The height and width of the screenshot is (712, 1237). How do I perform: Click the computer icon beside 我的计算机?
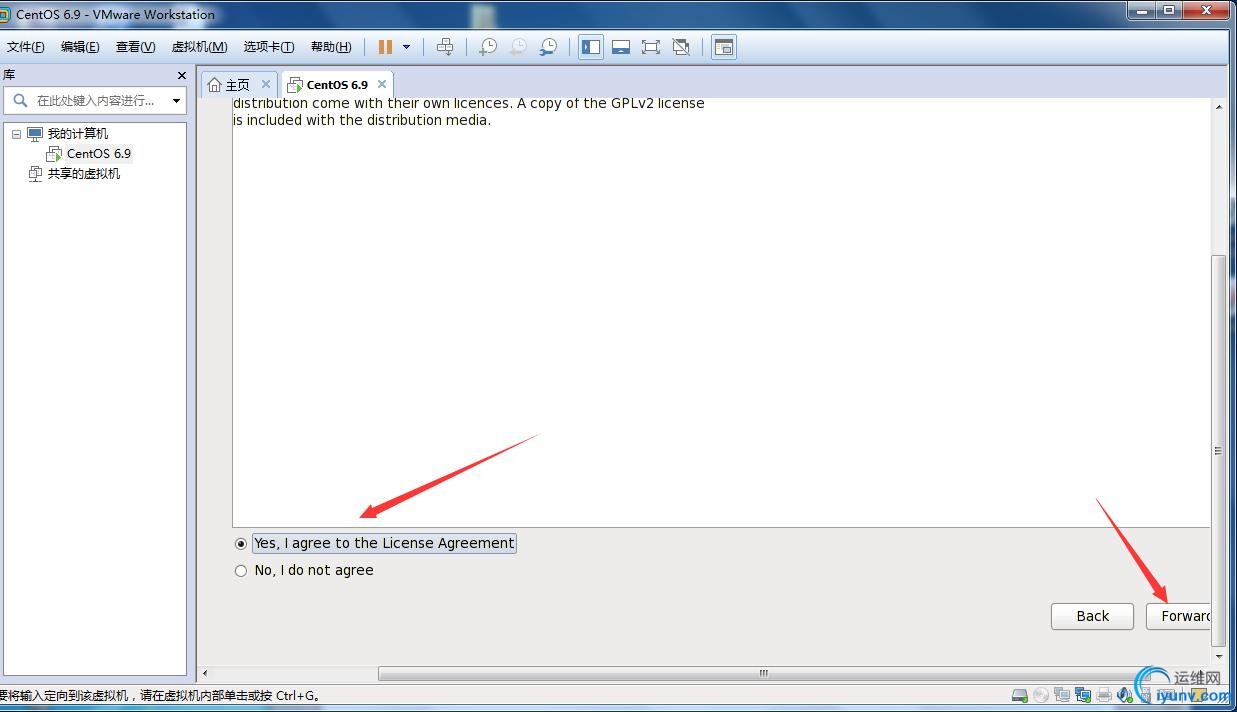tap(35, 134)
